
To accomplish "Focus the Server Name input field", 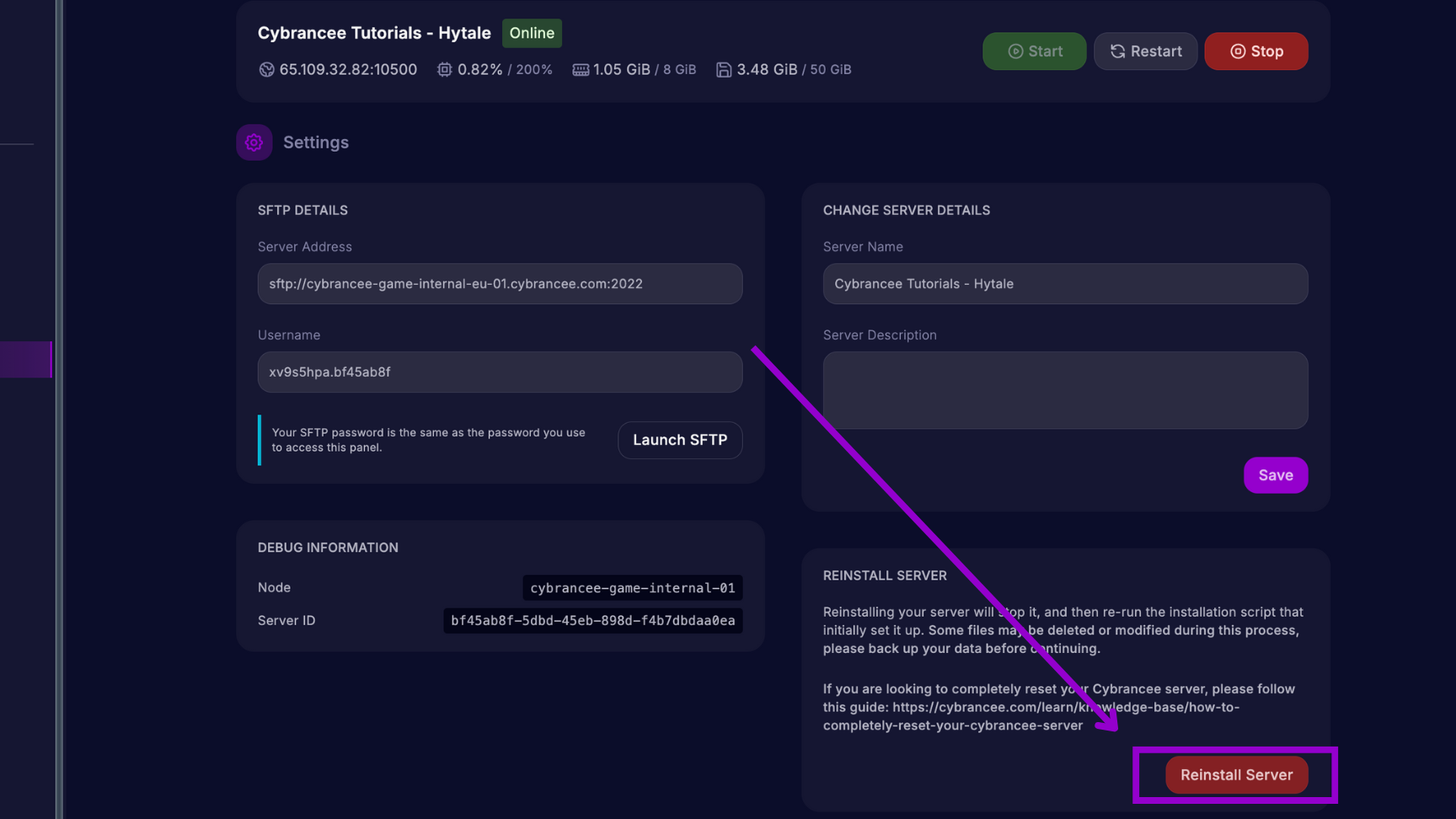I will click(1065, 284).
